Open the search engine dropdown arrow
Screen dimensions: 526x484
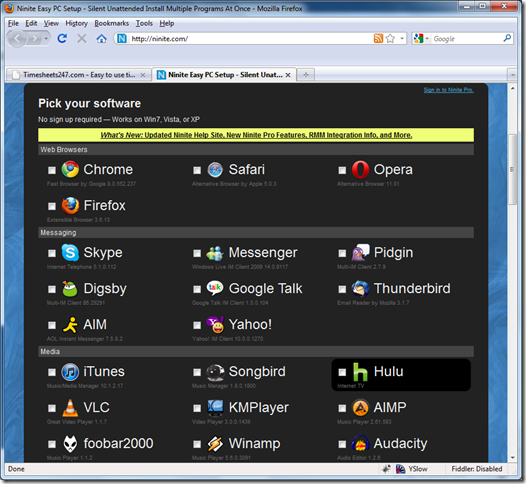(427, 39)
